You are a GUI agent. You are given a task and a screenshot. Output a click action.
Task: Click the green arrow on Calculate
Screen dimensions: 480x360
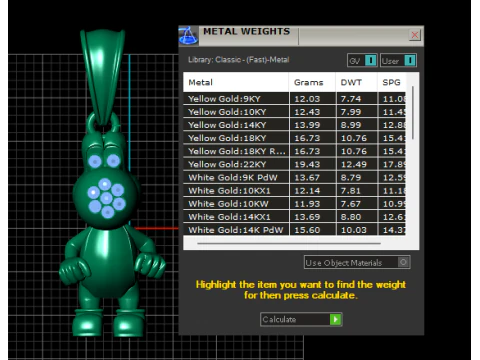tap(335, 319)
